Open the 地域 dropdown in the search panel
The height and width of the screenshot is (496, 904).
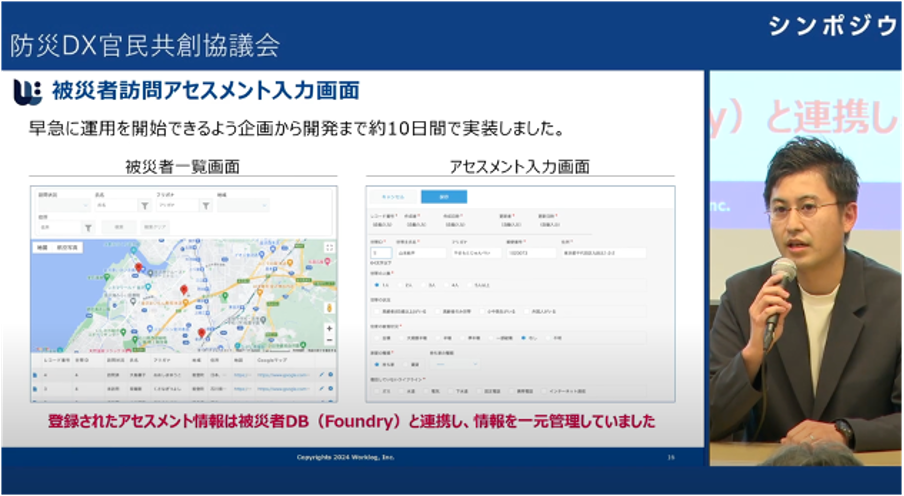click(243, 206)
